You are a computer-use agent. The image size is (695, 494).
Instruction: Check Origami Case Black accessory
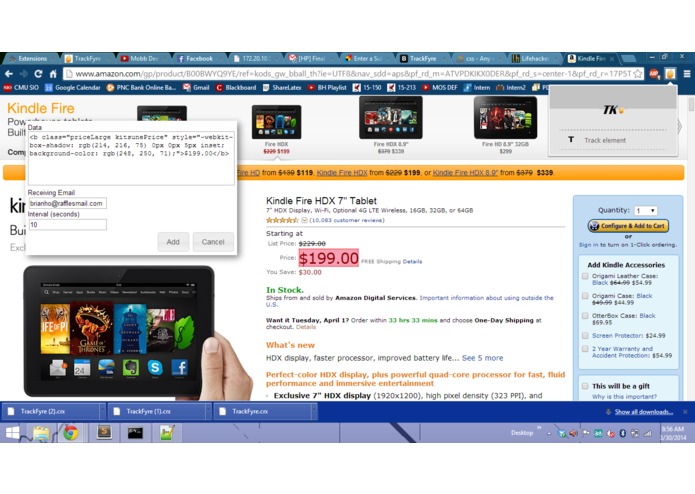[585, 296]
